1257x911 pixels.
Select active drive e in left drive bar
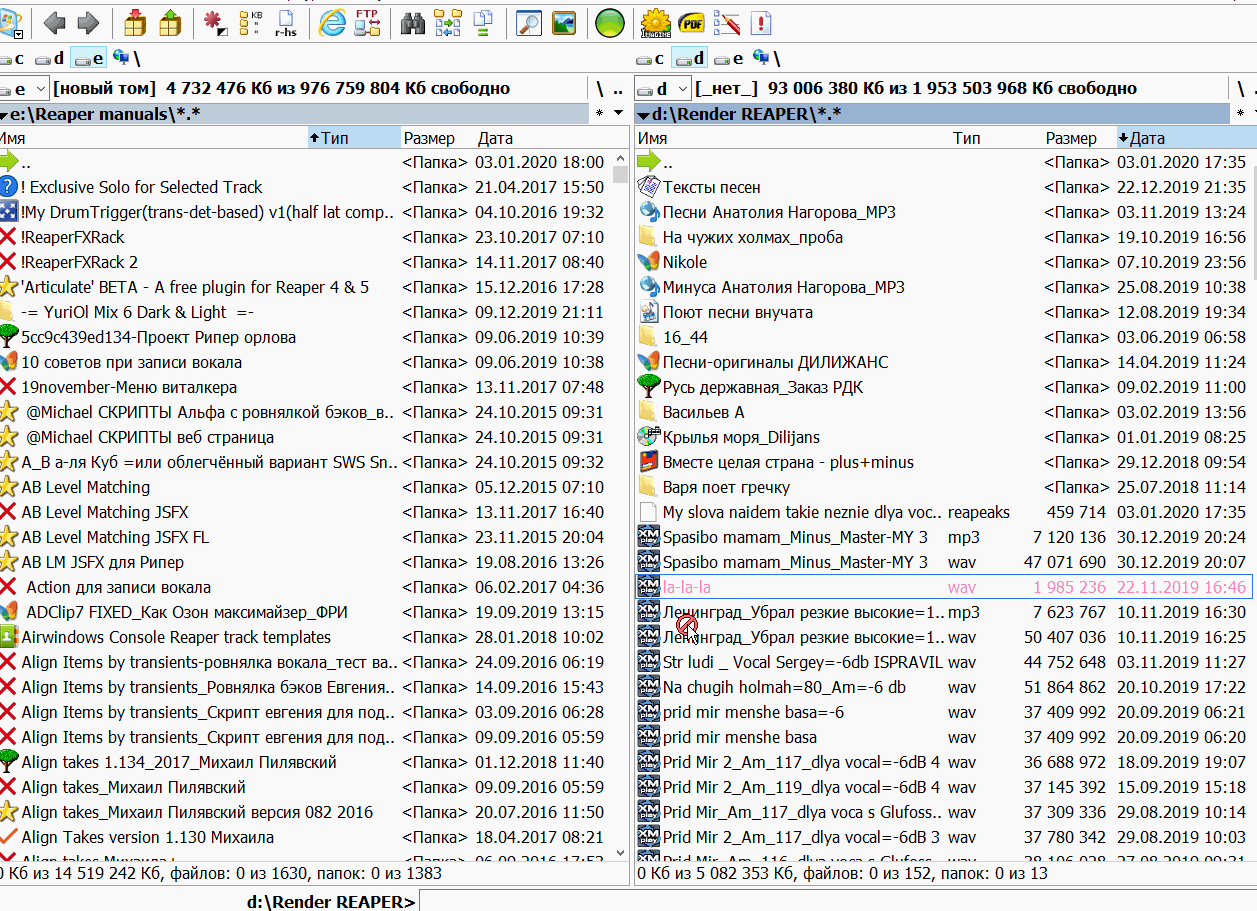coord(88,59)
